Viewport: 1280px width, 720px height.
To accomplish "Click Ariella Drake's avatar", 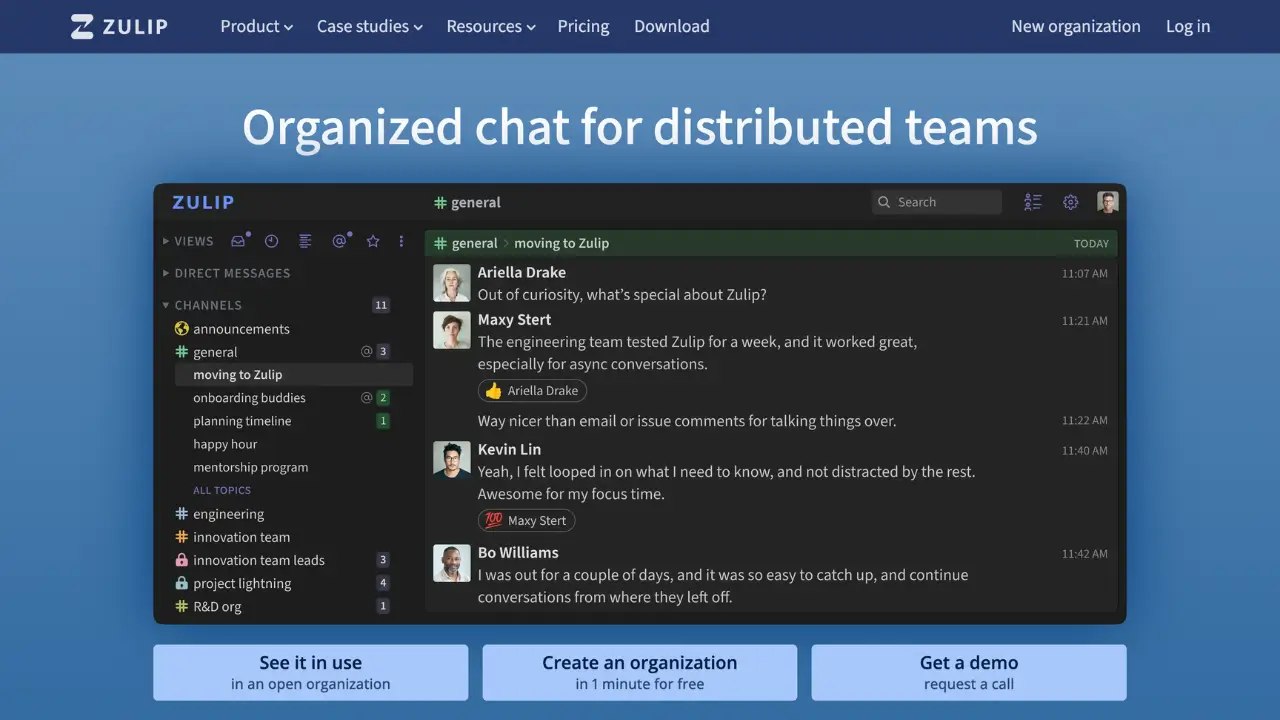I will pyautogui.click(x=452, y=283).
